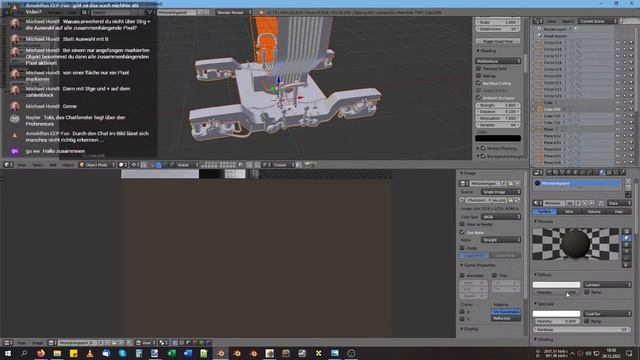Open the Alpha mode Straight dropdown
Image resolution: width=640 pixels, height=360 pixels.
click(x=500, y=240)
